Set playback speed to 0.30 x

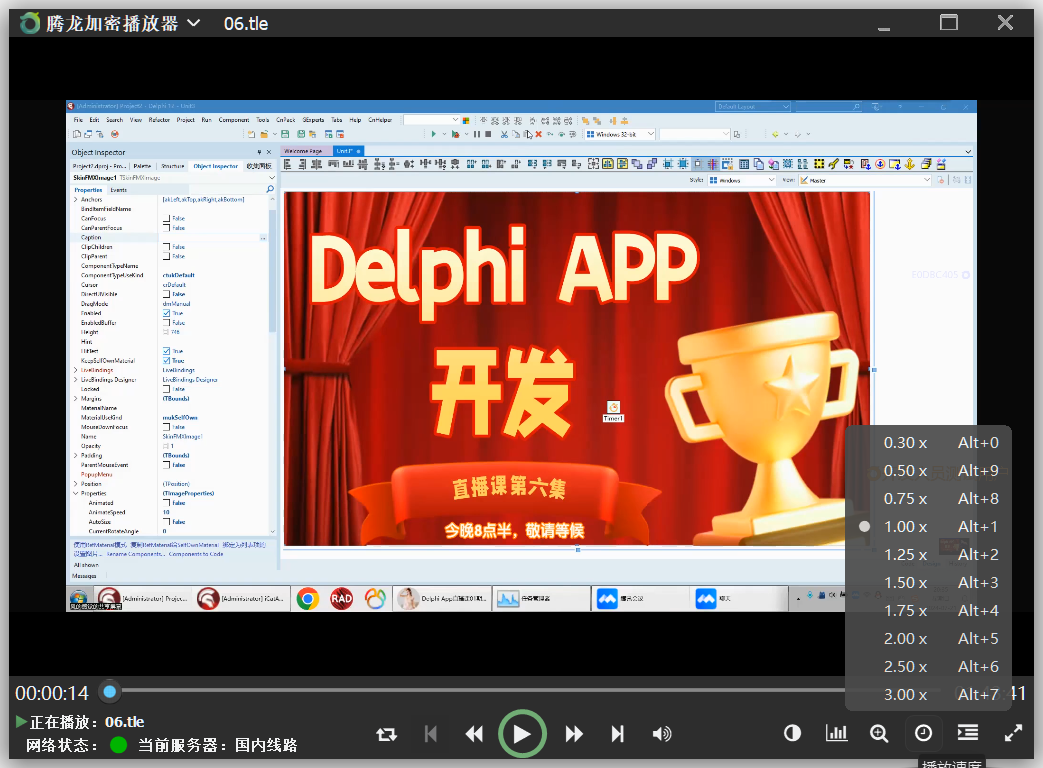click(x=929, y=443)
